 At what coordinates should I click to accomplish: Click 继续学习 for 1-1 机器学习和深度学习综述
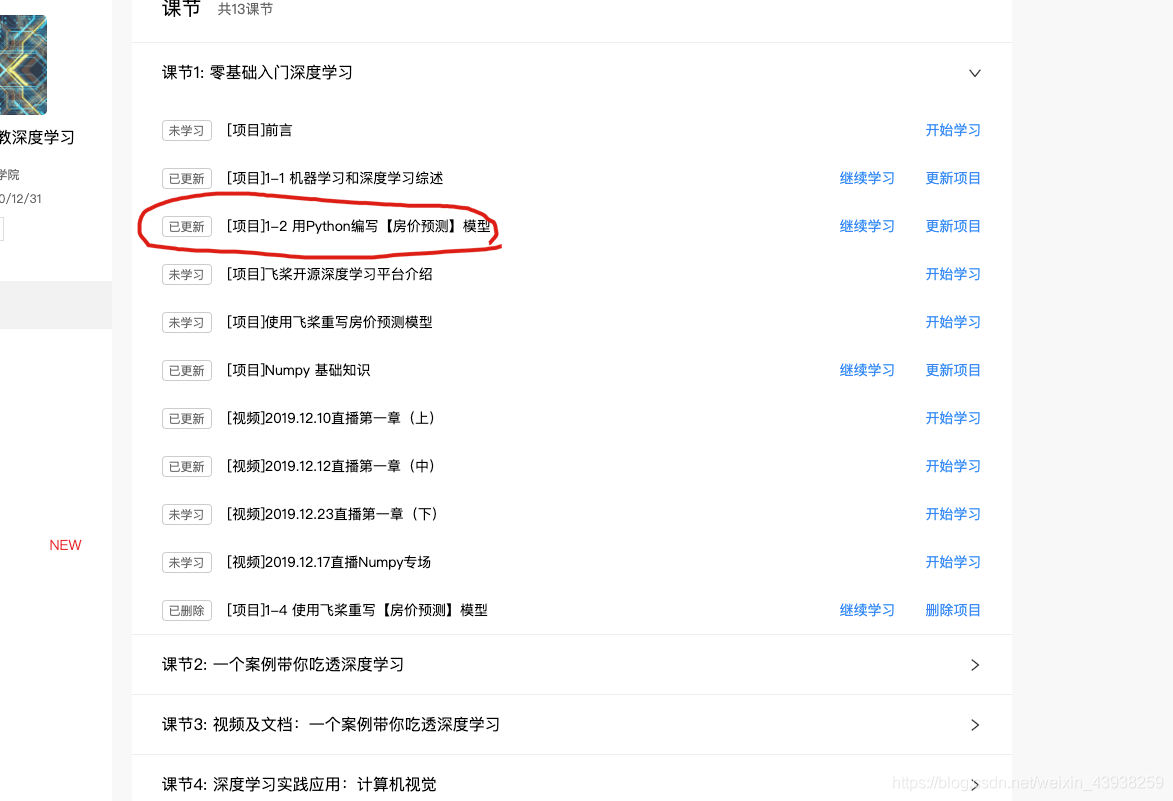[x=866, y=178]
